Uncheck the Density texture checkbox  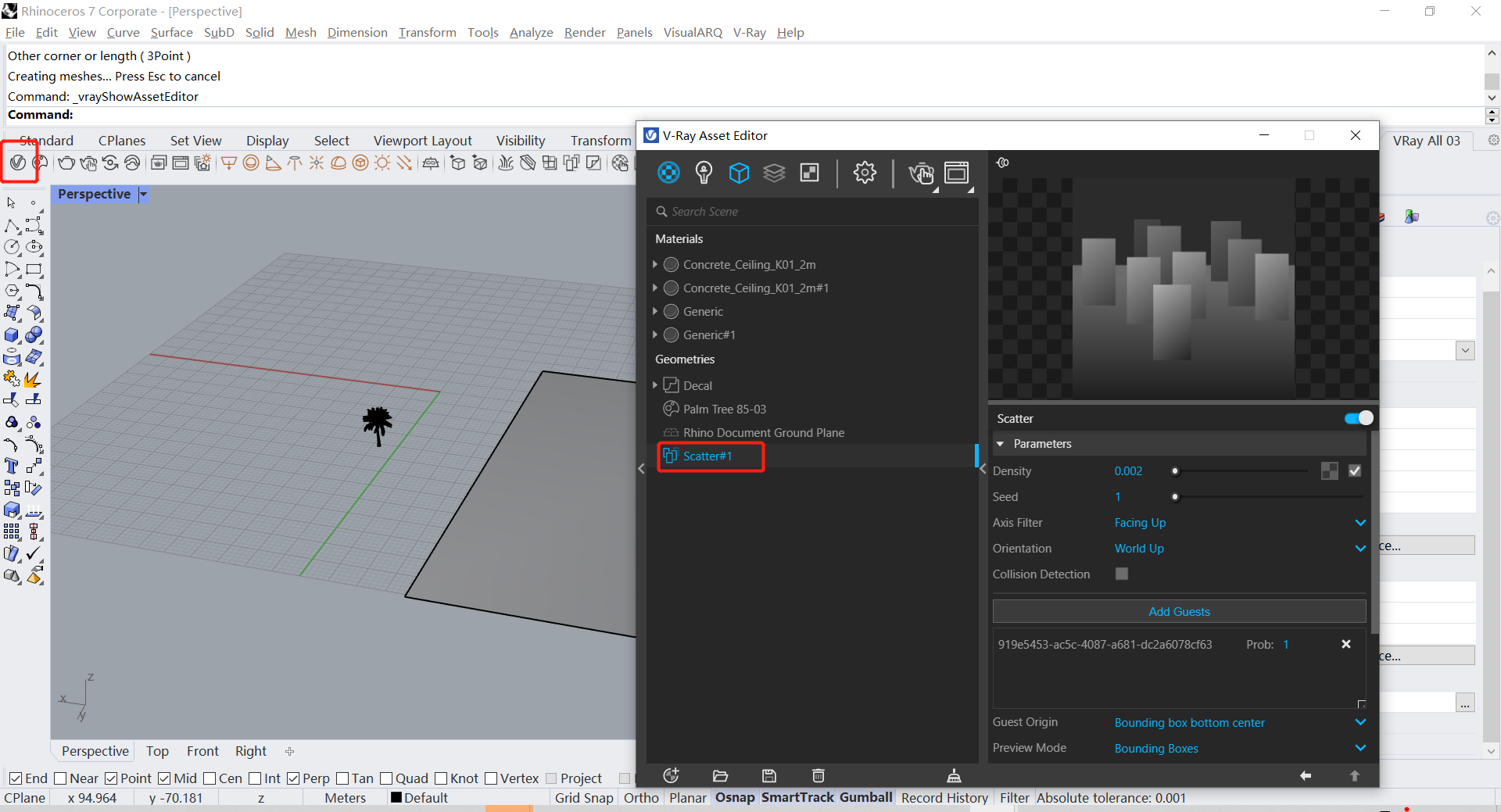[x=1355, y=470]
